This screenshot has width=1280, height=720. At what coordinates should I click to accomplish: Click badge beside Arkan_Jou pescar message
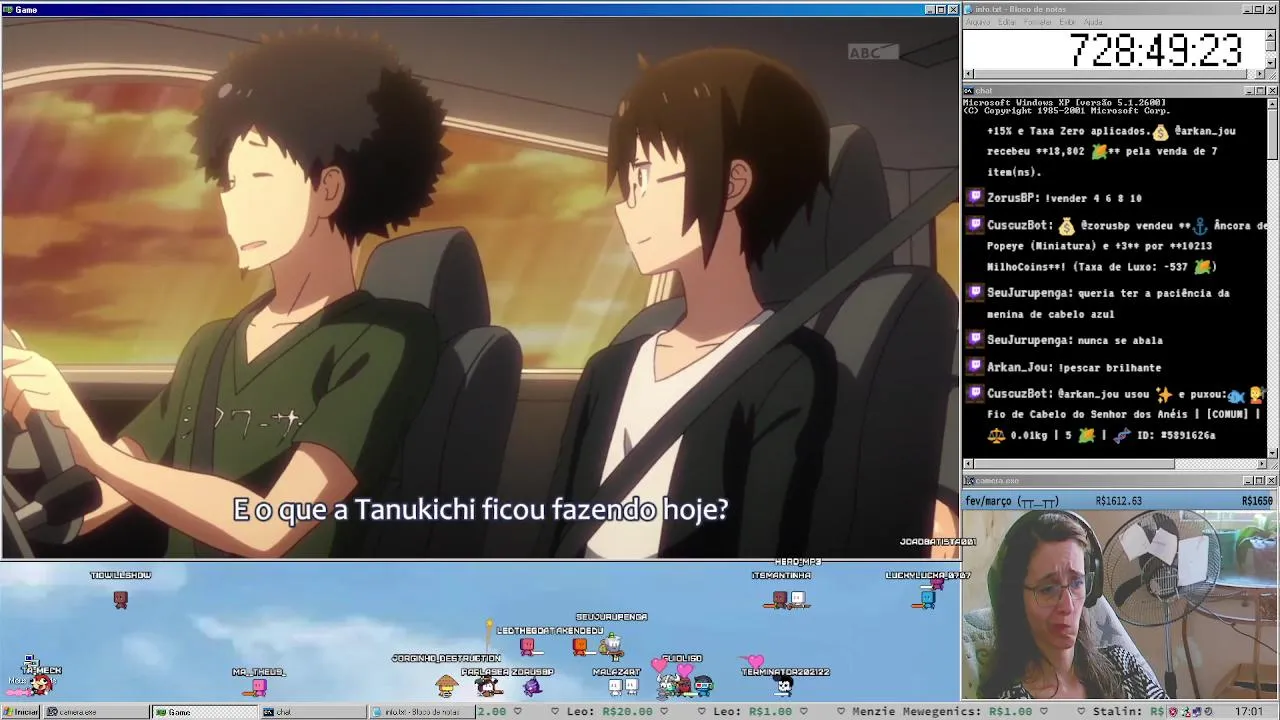tap(976, 367)
